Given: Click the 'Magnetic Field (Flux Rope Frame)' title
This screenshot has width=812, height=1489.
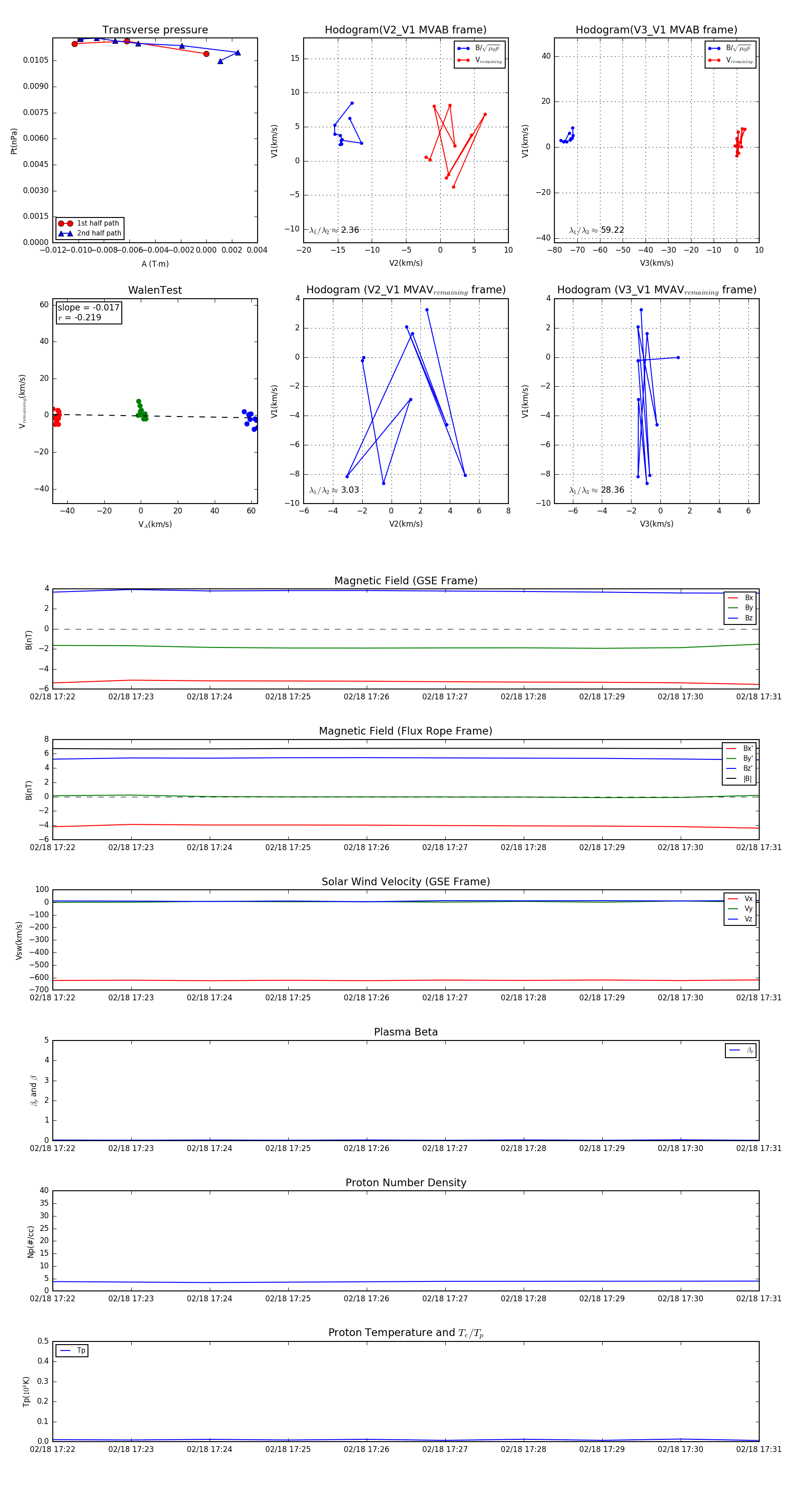Looking at the screenshot, I should 406,731.
